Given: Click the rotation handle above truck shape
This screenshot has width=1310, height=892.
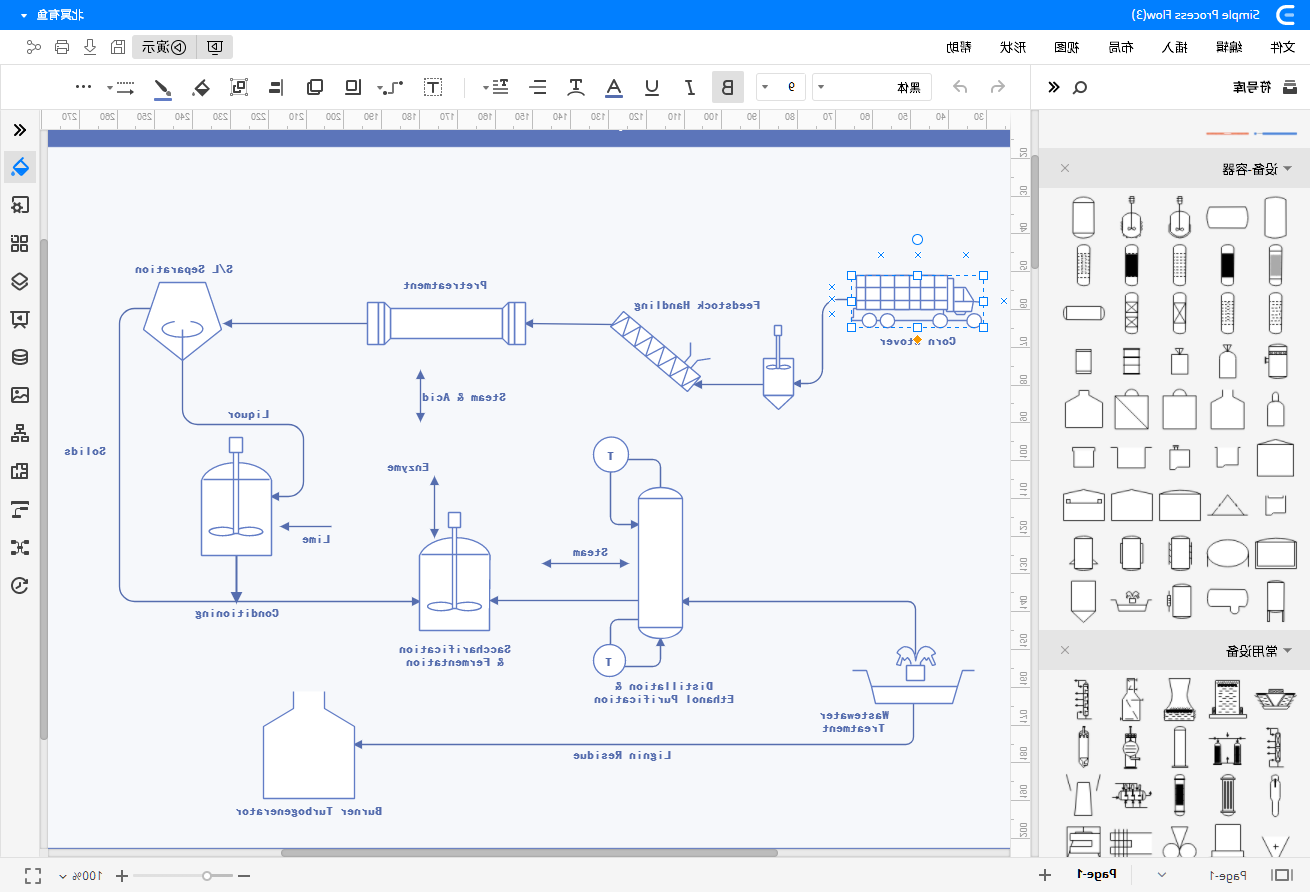Looking at the screenshot, I should [917, 240].
